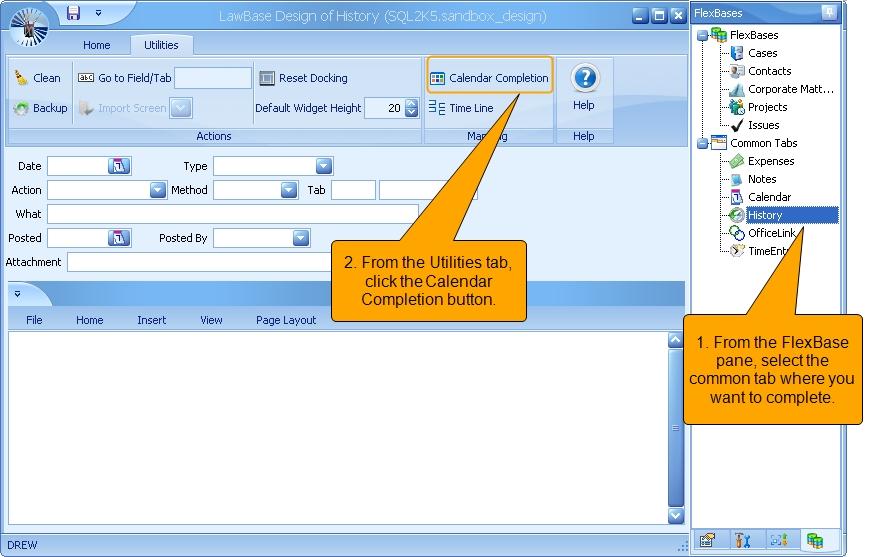Screen dimensions: 872x557
Task: Click the Calendar Completion button
Action: point(490,78)
